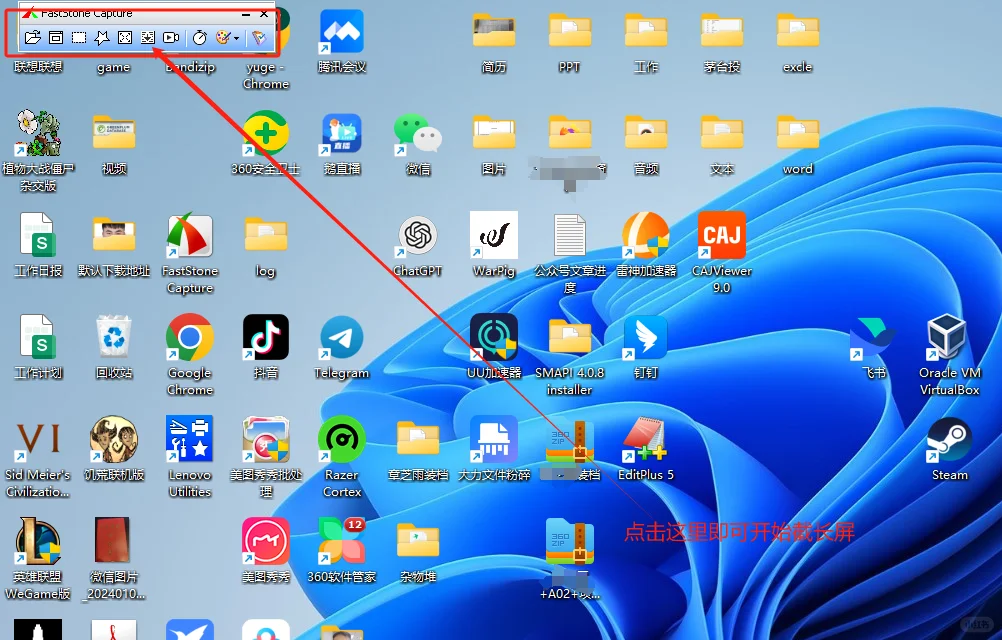
Task: Select the rectangular region capture tool
Action: coord(79,38)
